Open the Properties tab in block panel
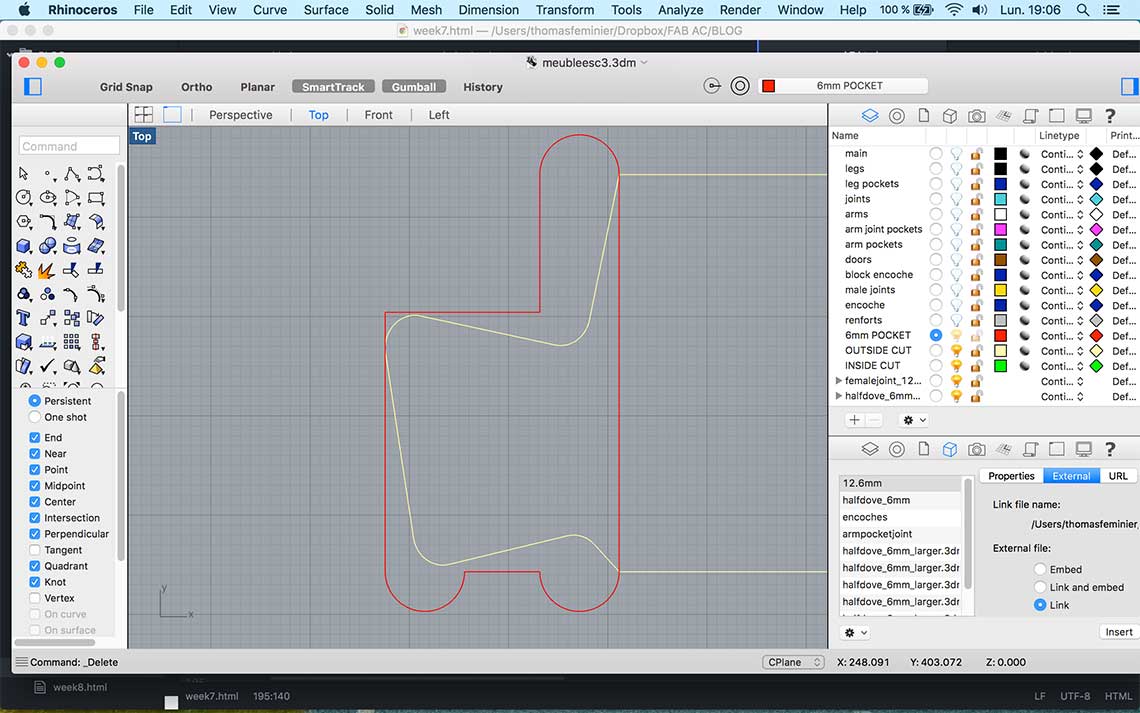 click(x=1011, y=476)
